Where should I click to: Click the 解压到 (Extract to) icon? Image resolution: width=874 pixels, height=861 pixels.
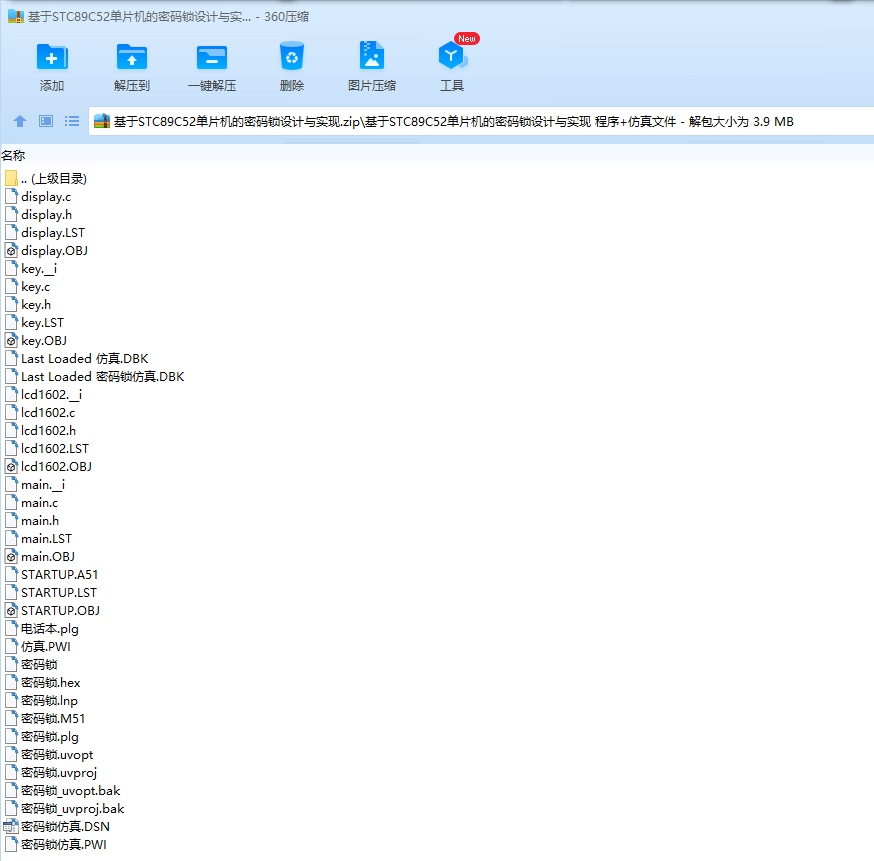coord(132,57)
